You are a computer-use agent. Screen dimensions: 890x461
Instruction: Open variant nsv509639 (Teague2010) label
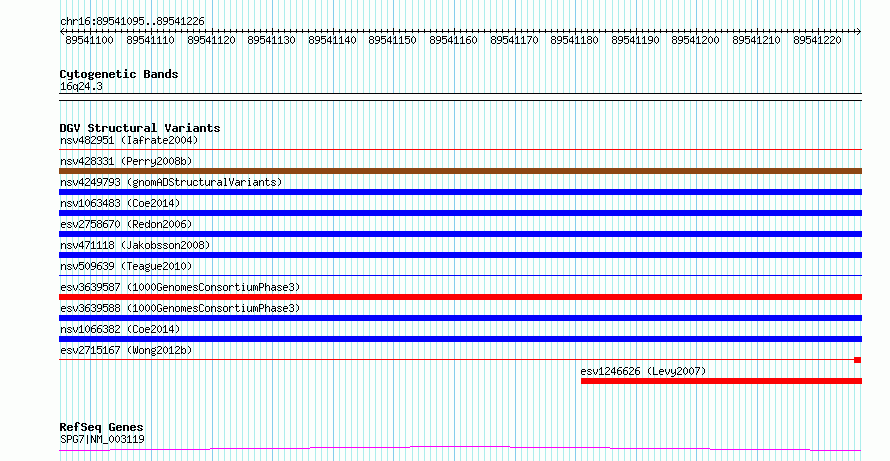pos(126,266)
